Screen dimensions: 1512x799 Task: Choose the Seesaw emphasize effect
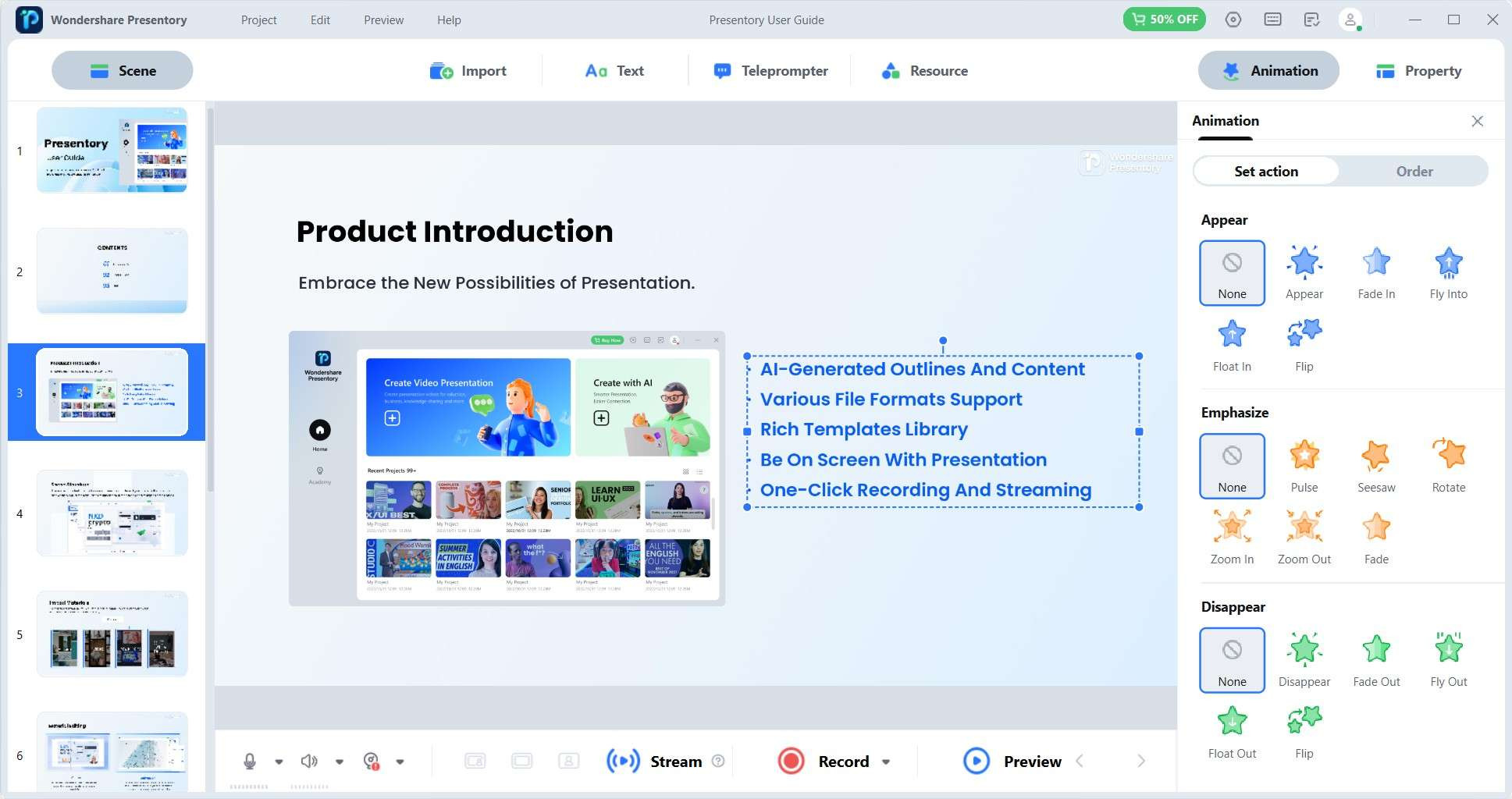1376,466
